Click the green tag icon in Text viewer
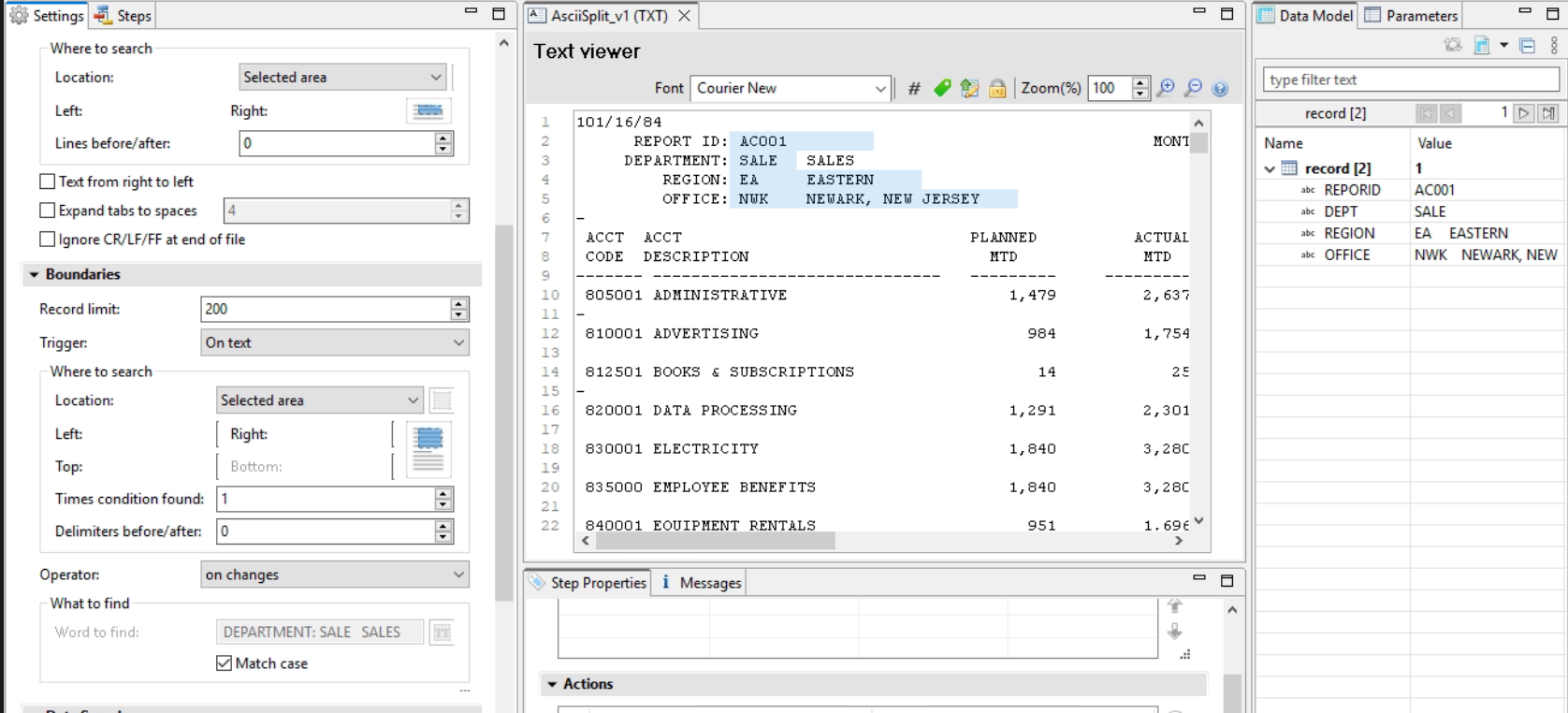 [x=942, y=88]
